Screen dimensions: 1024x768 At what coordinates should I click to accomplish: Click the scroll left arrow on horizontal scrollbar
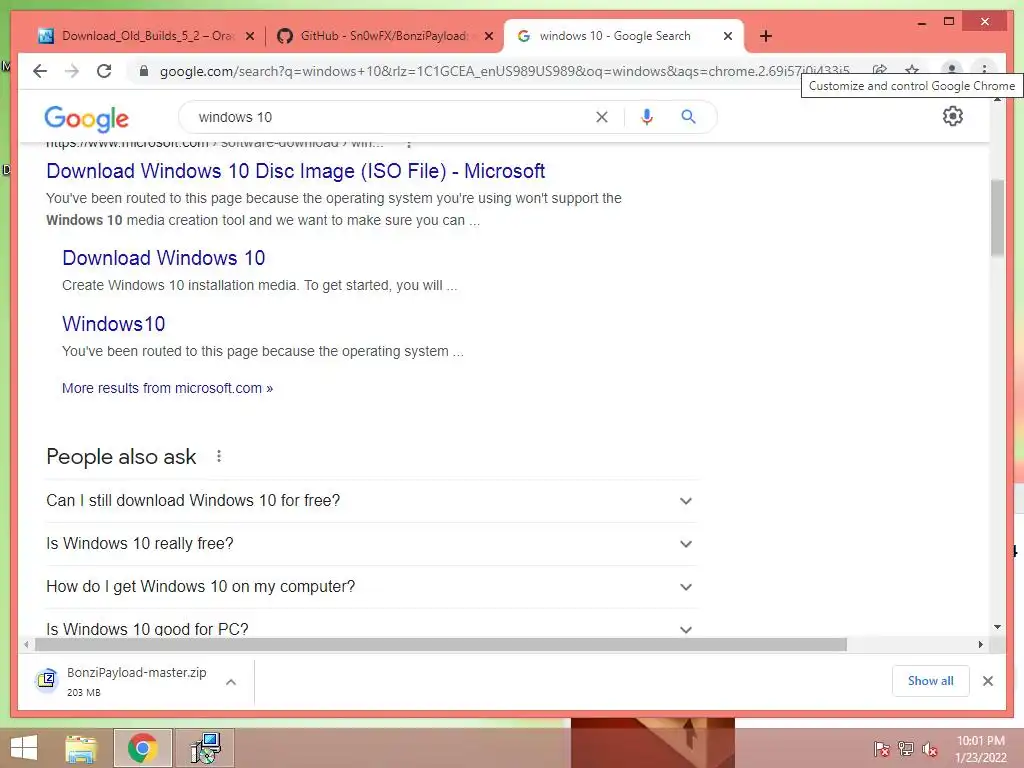26,645
